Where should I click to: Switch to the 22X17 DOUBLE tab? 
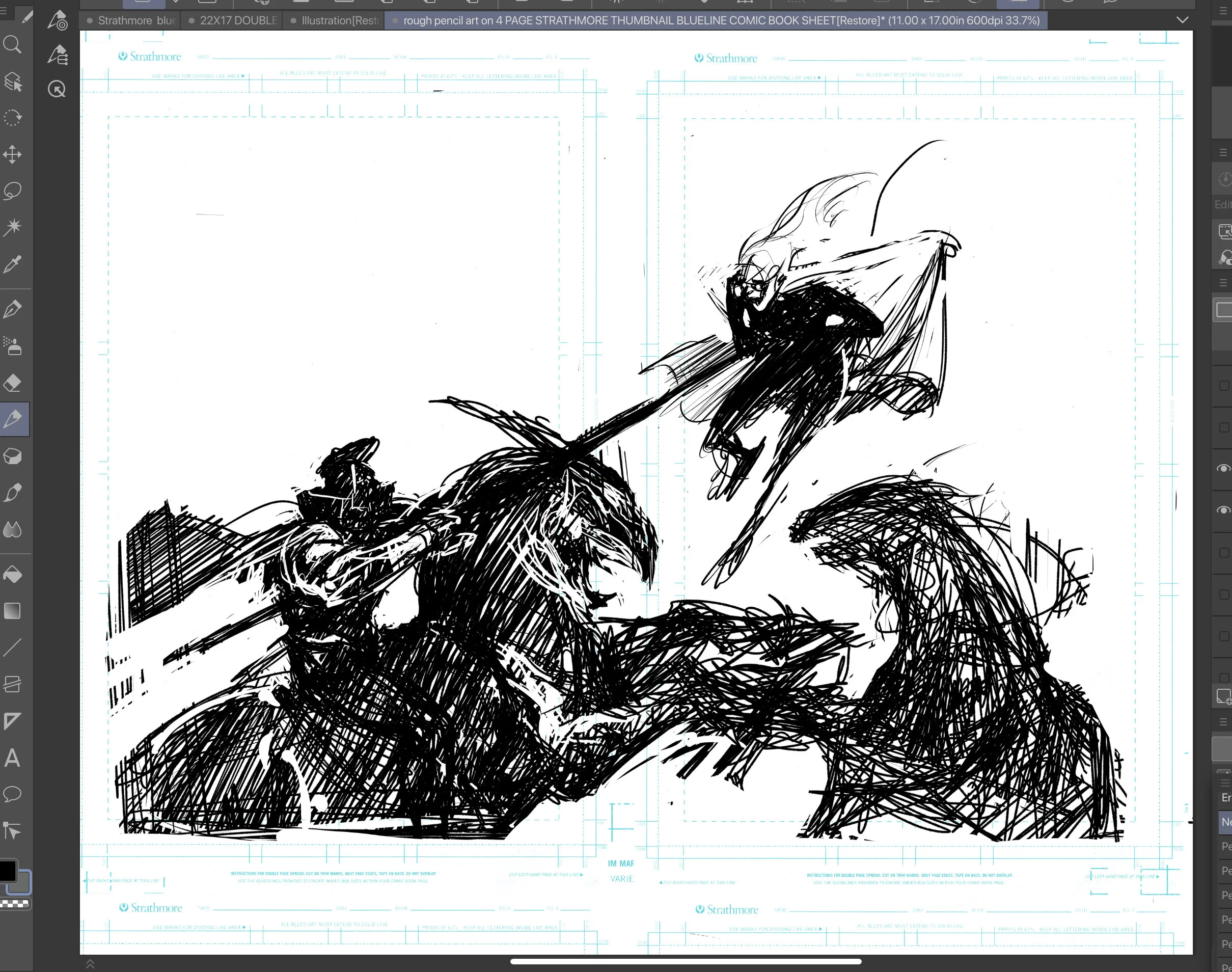click(238, 20)
